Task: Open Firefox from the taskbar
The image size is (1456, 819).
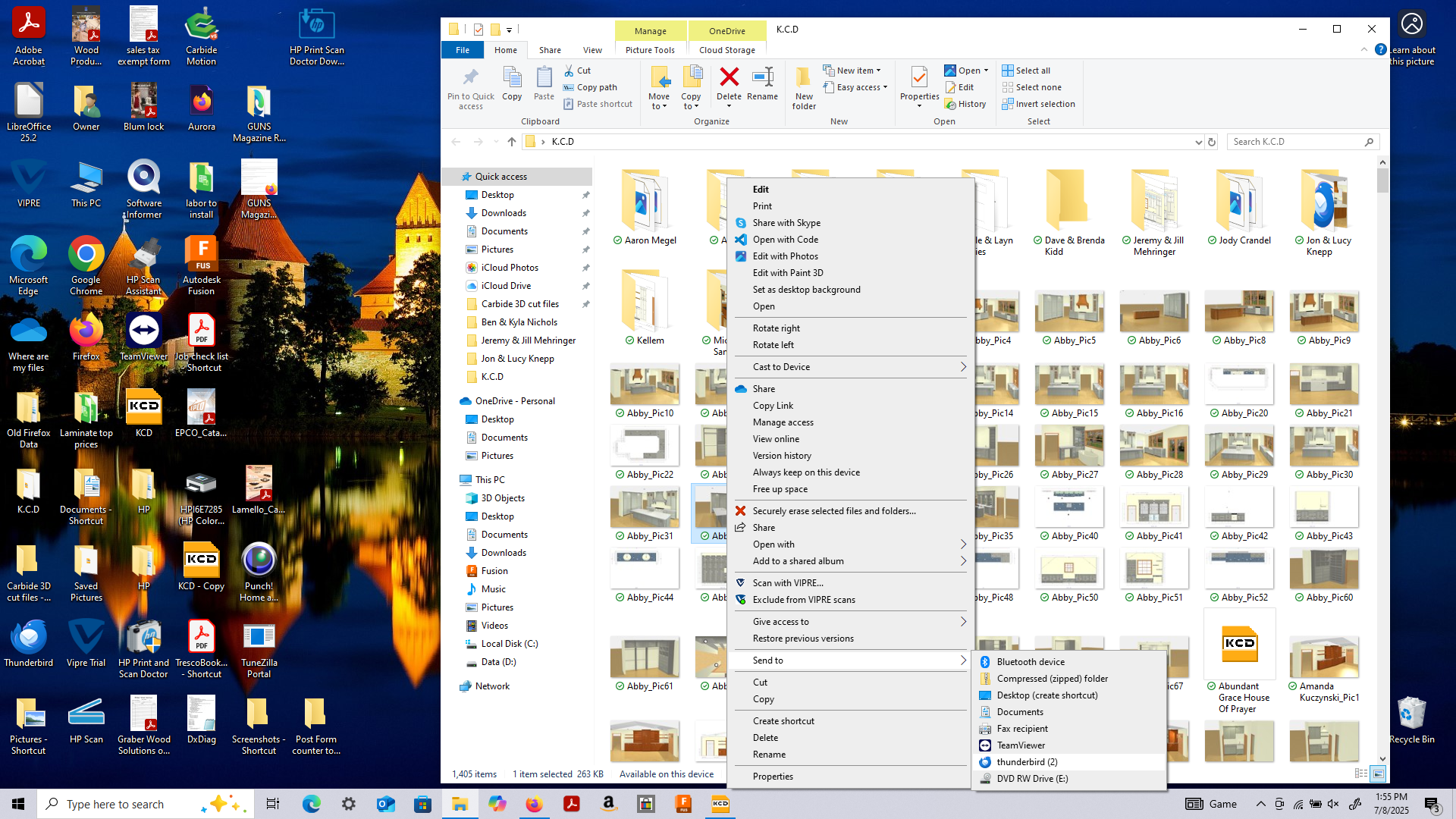Action: [535, 804]
